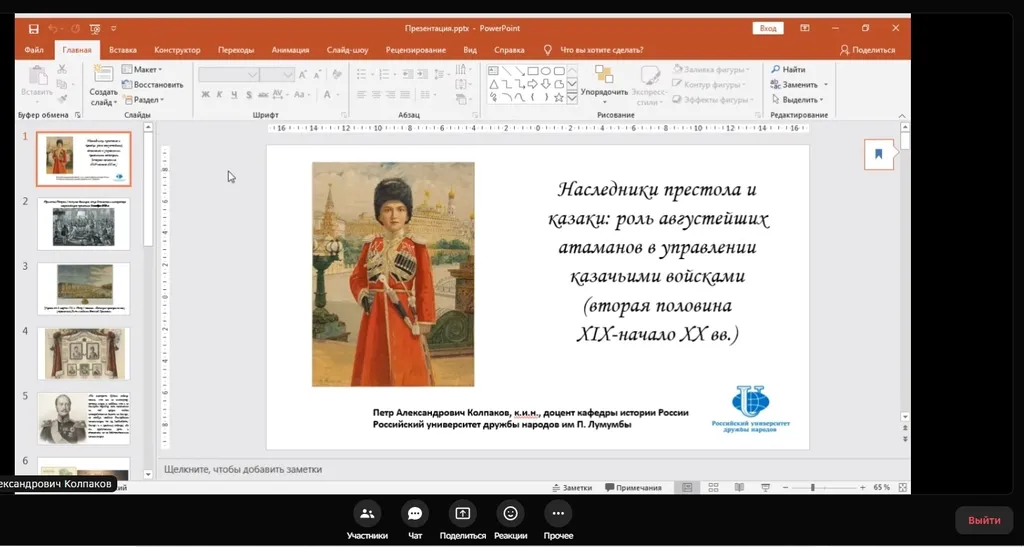Open the font size combo box
This screenshot has width=1024, height=547.
point(278,75)
